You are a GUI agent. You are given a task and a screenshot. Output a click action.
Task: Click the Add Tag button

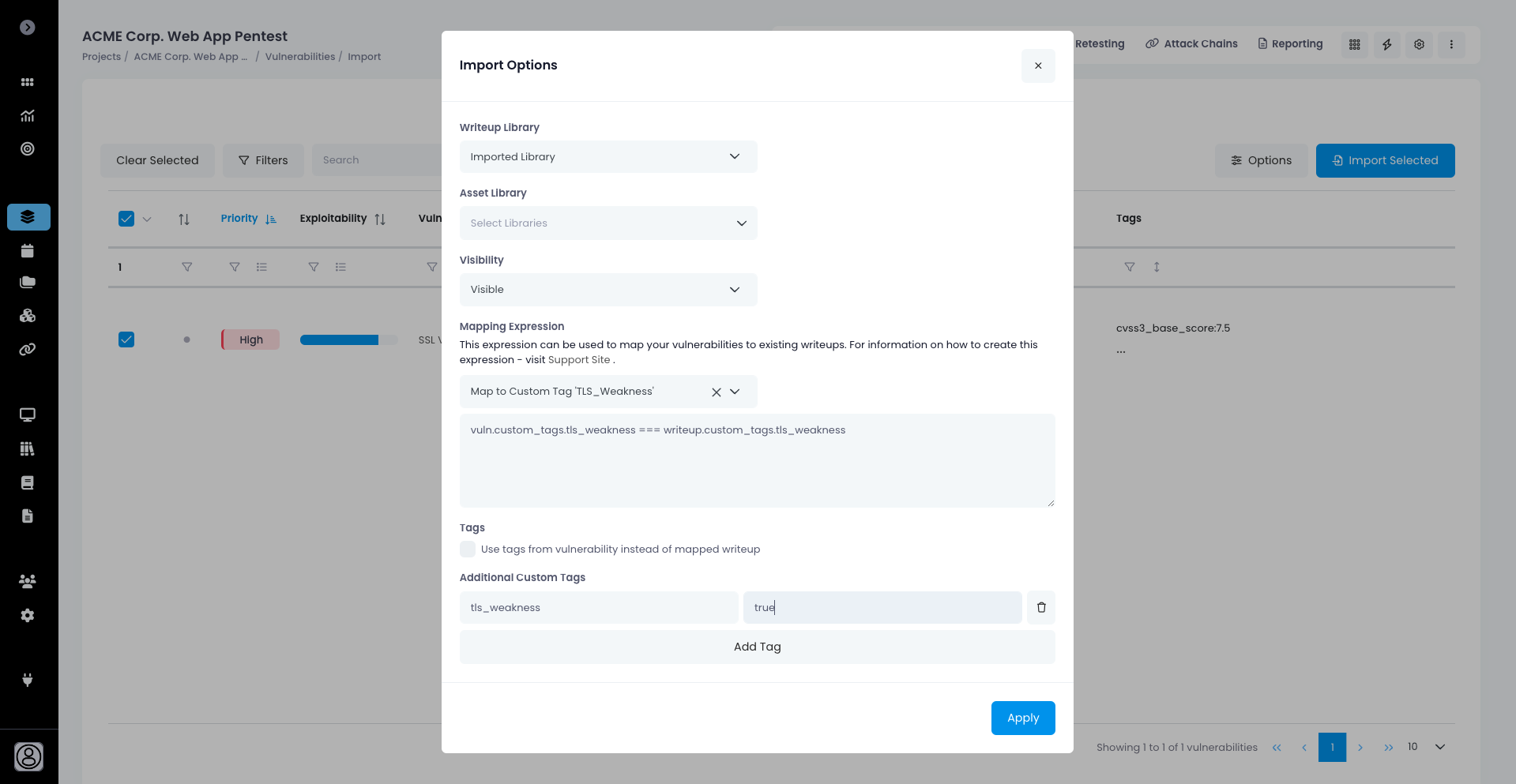pos(757,647)
